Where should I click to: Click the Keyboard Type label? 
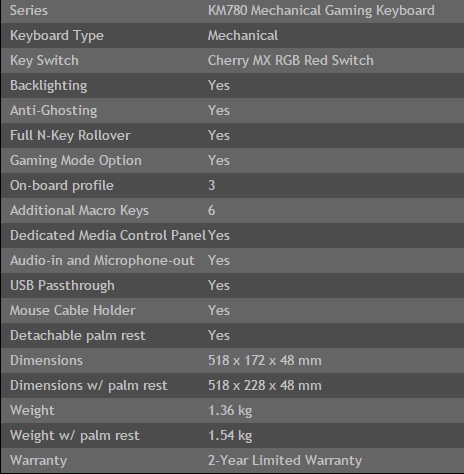pyautogui.click(x=57, y=36)
